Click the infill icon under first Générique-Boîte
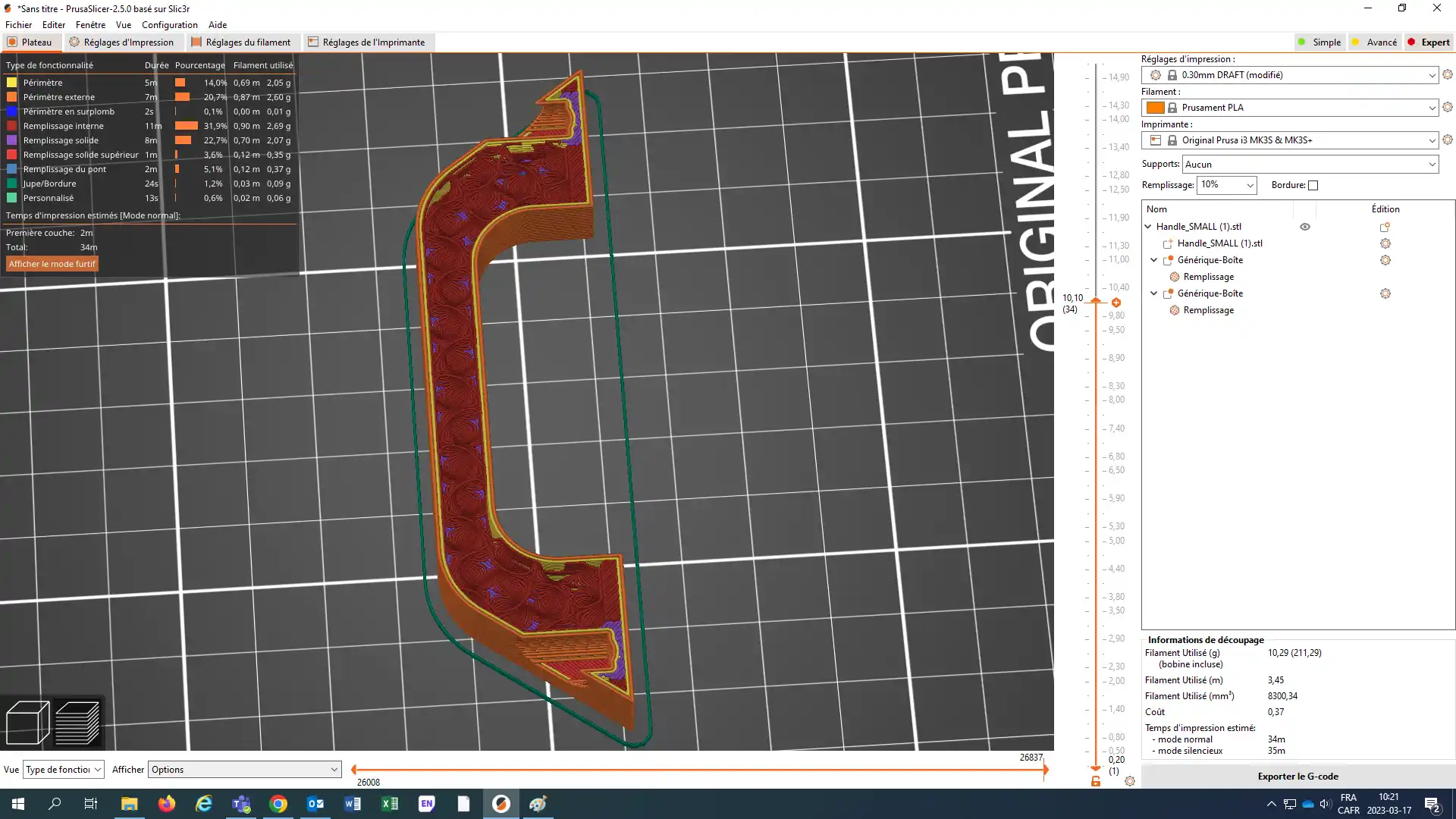 click(1175, 277)
